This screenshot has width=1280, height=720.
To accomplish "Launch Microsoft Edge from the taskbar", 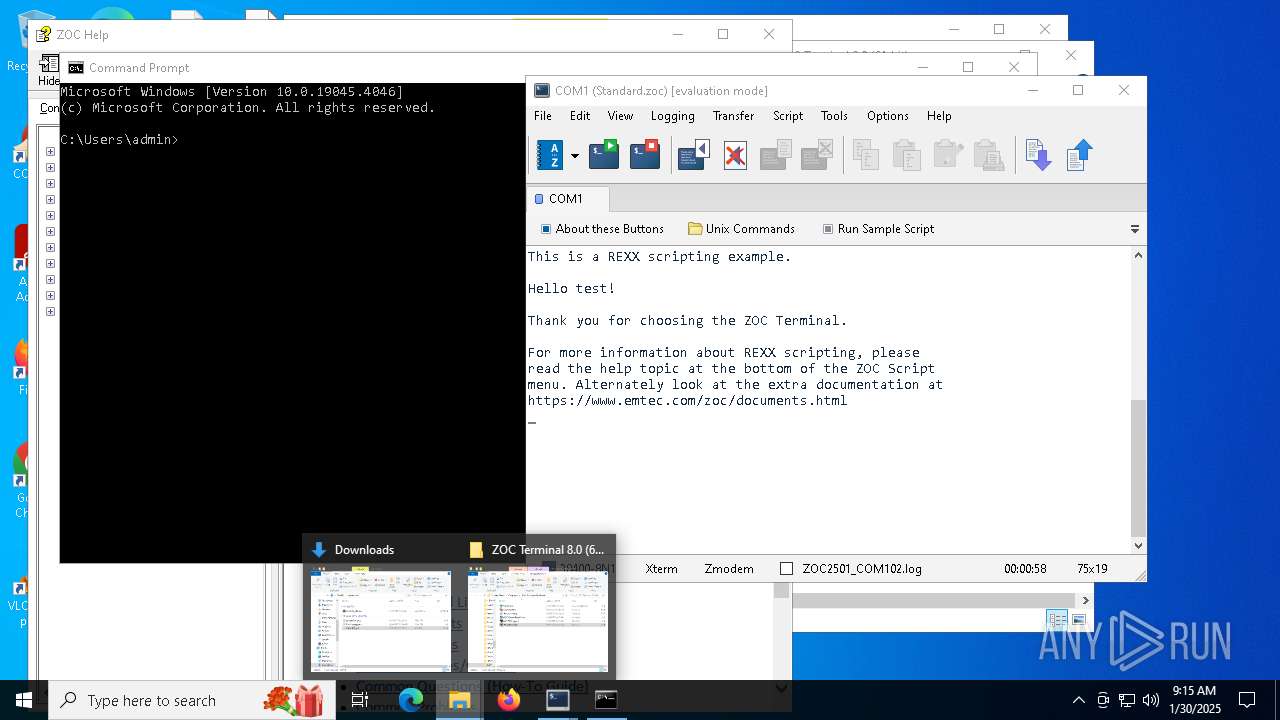I will (411, 700).
